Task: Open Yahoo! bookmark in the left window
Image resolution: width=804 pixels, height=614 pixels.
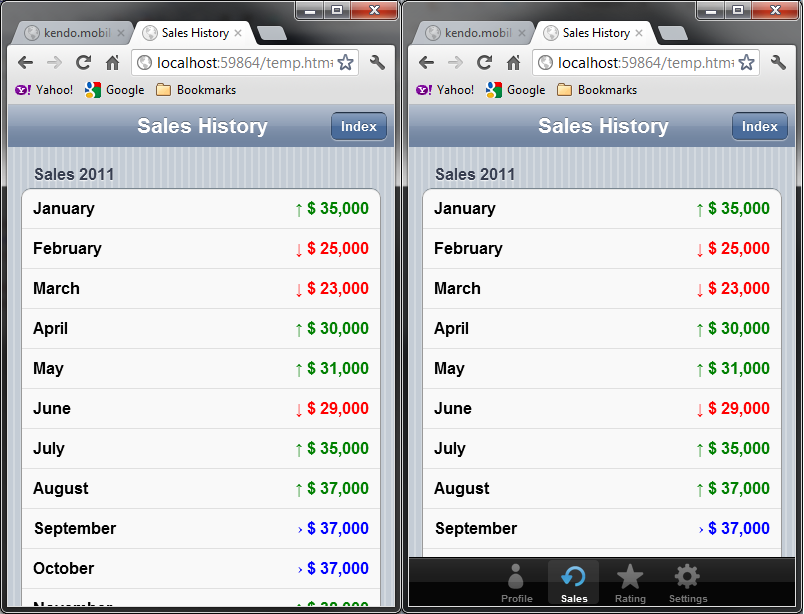Action: (x=45, y=90)
